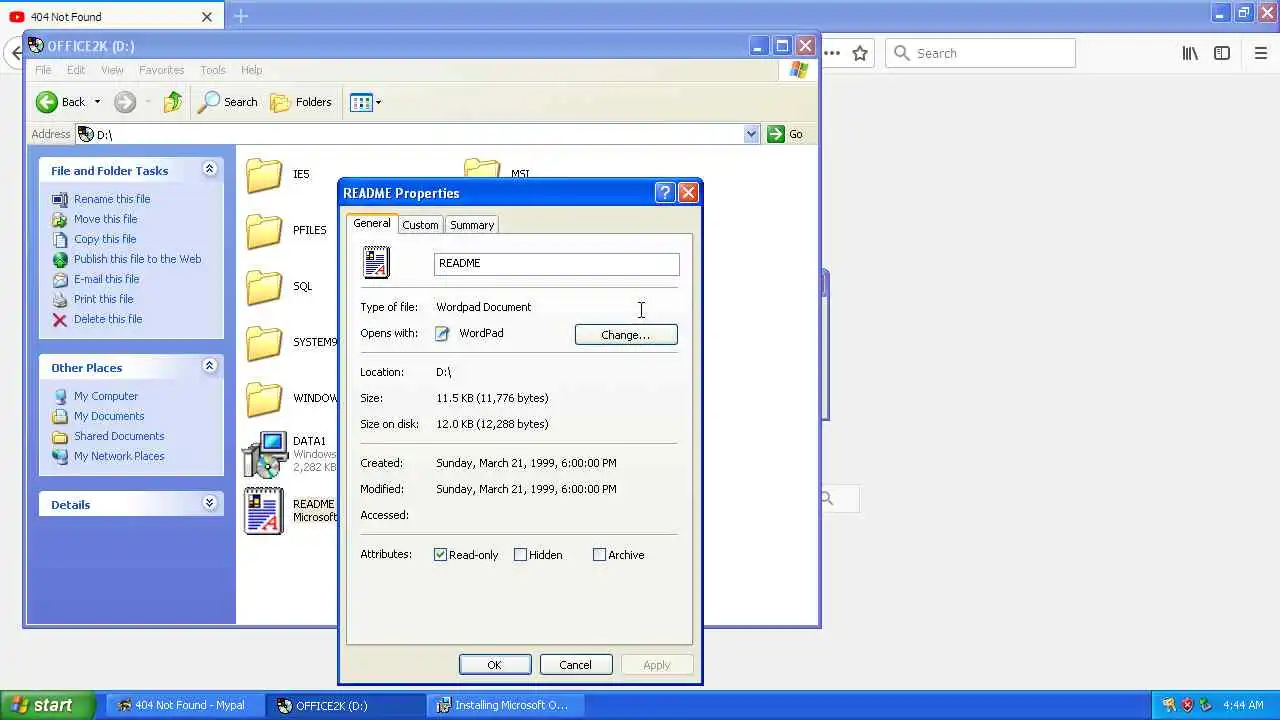Open My Network Places link

point(119,456)
